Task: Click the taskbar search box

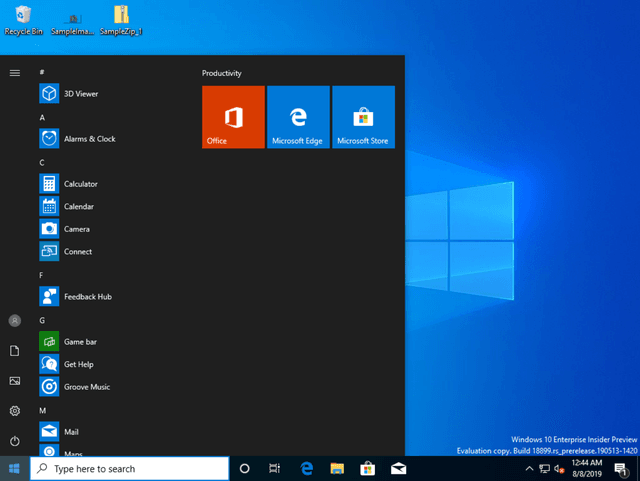Action: tap(130, 468)
